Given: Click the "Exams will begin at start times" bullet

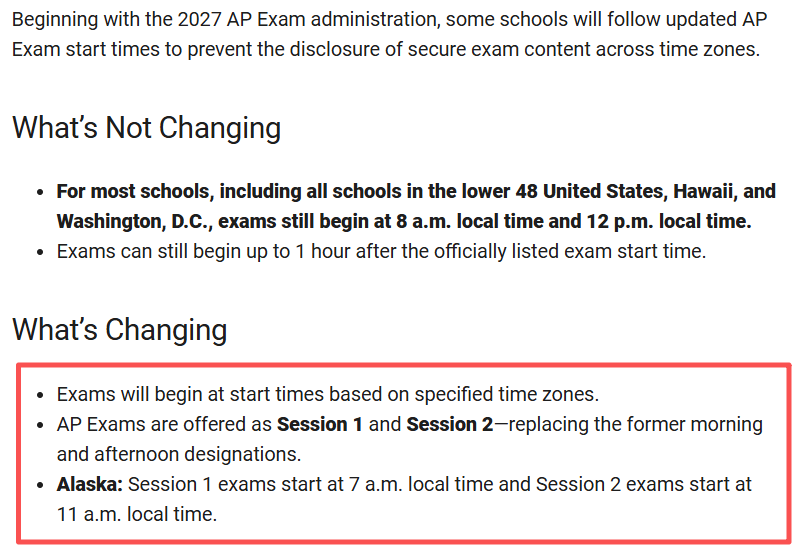Looking at the screenshot, I should pyautogui.click(x=328, y=394).
